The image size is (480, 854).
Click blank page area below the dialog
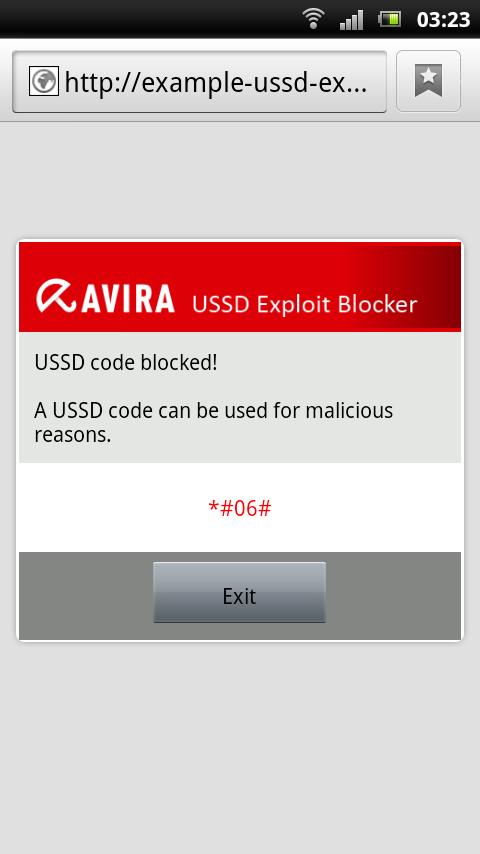(240, 746)
